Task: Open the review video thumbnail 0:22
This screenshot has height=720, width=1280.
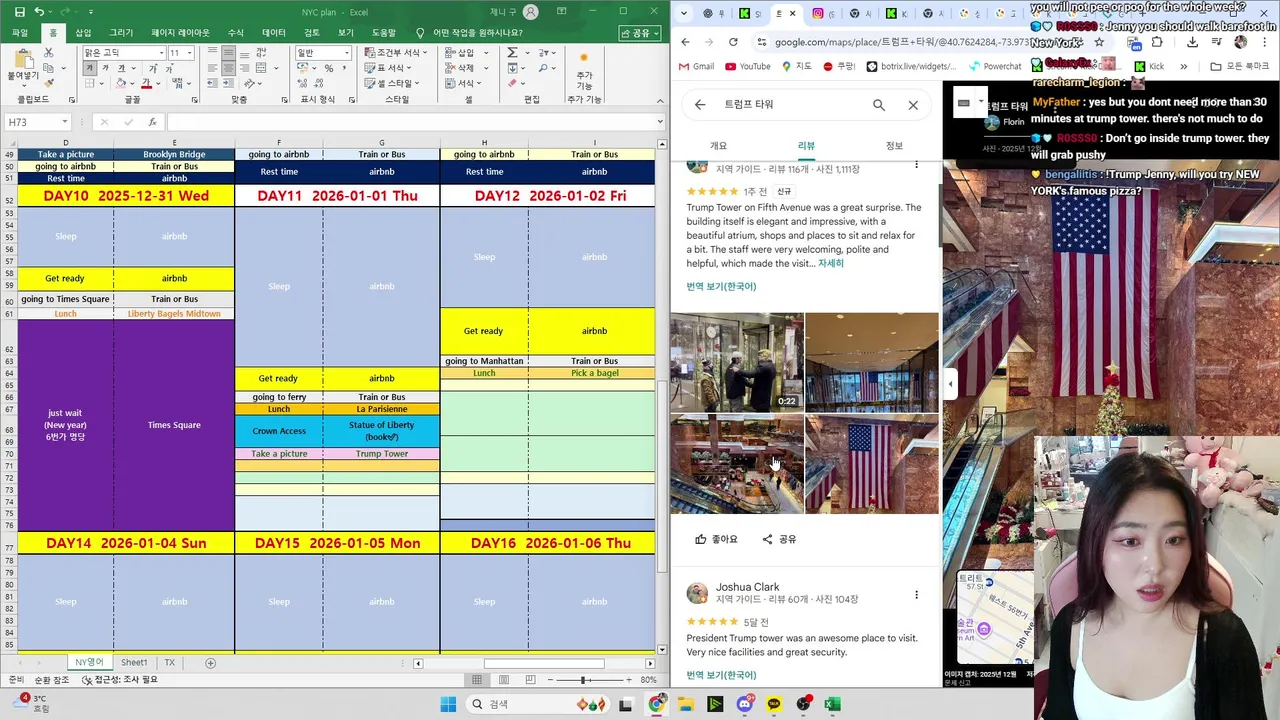Action: coord(737,362)
